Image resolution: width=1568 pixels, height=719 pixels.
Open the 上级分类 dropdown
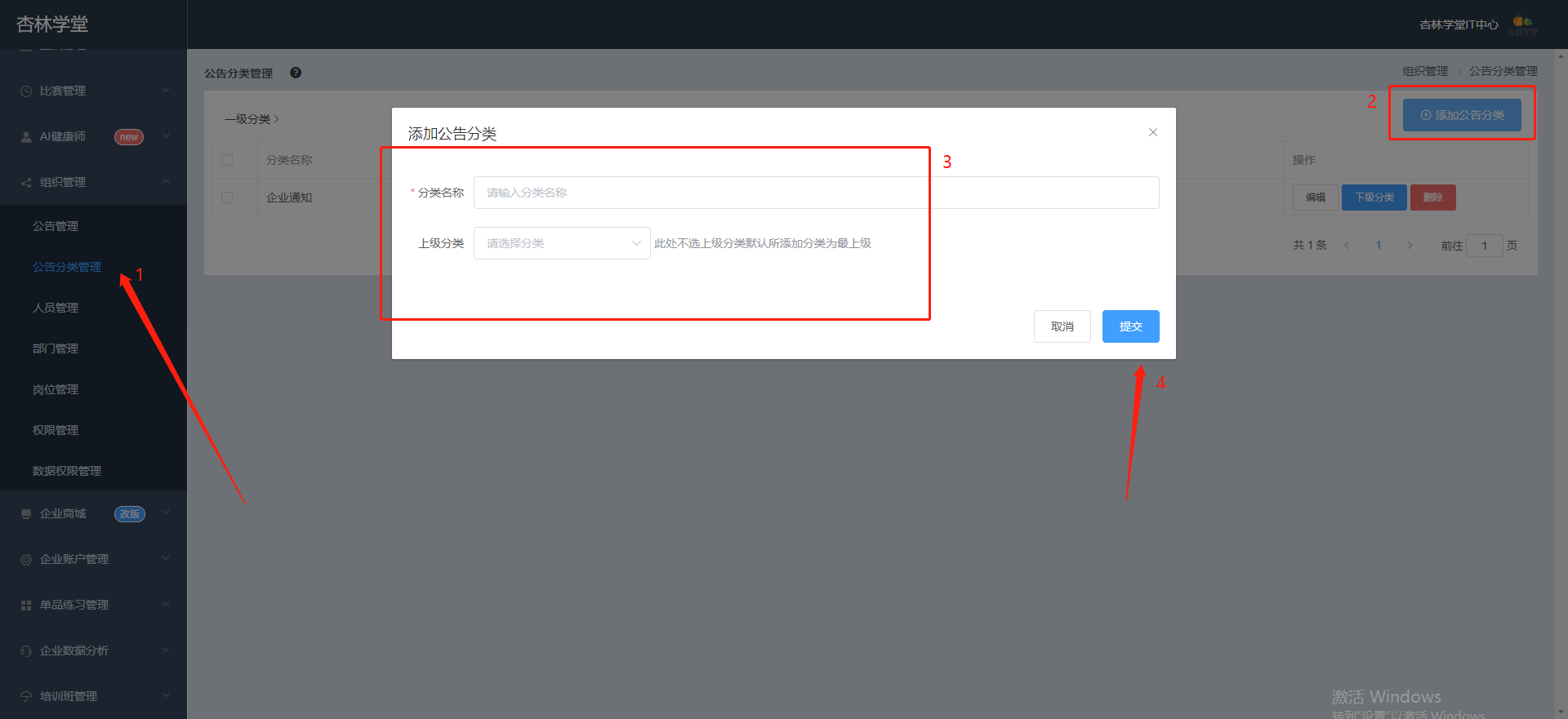(562, 243)
